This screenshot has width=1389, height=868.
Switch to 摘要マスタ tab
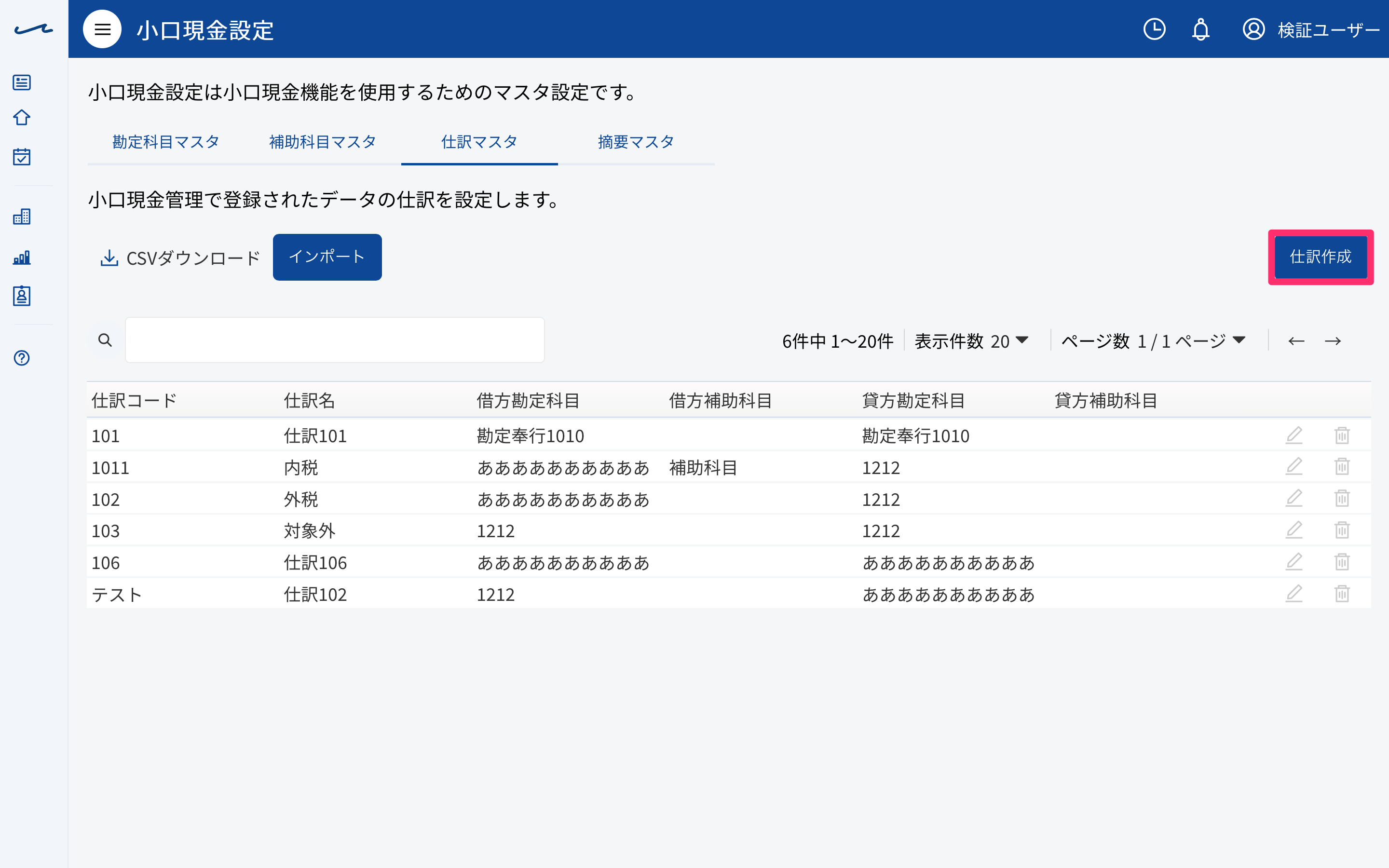(636, 142)
